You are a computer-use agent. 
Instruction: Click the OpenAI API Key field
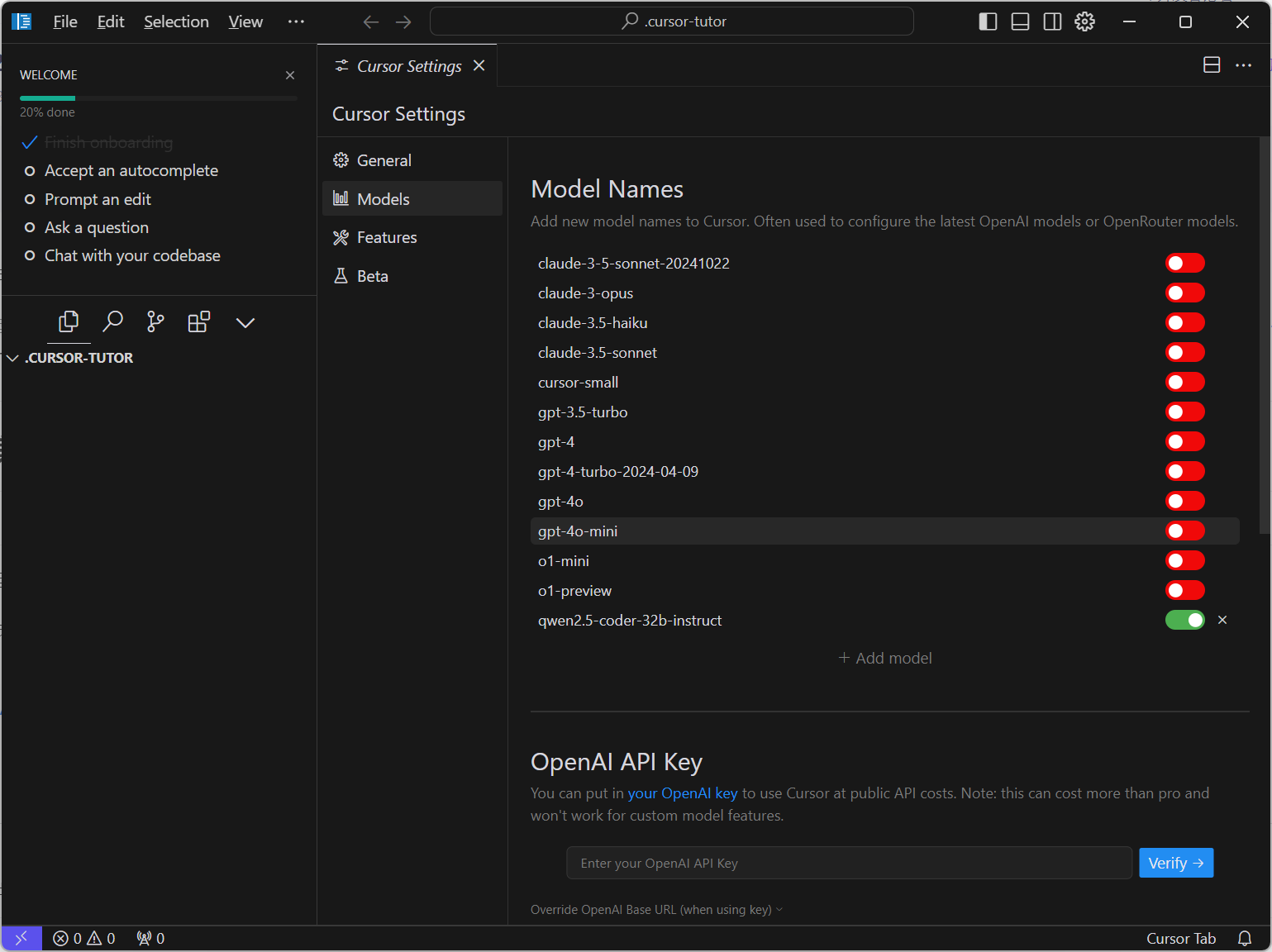click(x=849, y=863)
